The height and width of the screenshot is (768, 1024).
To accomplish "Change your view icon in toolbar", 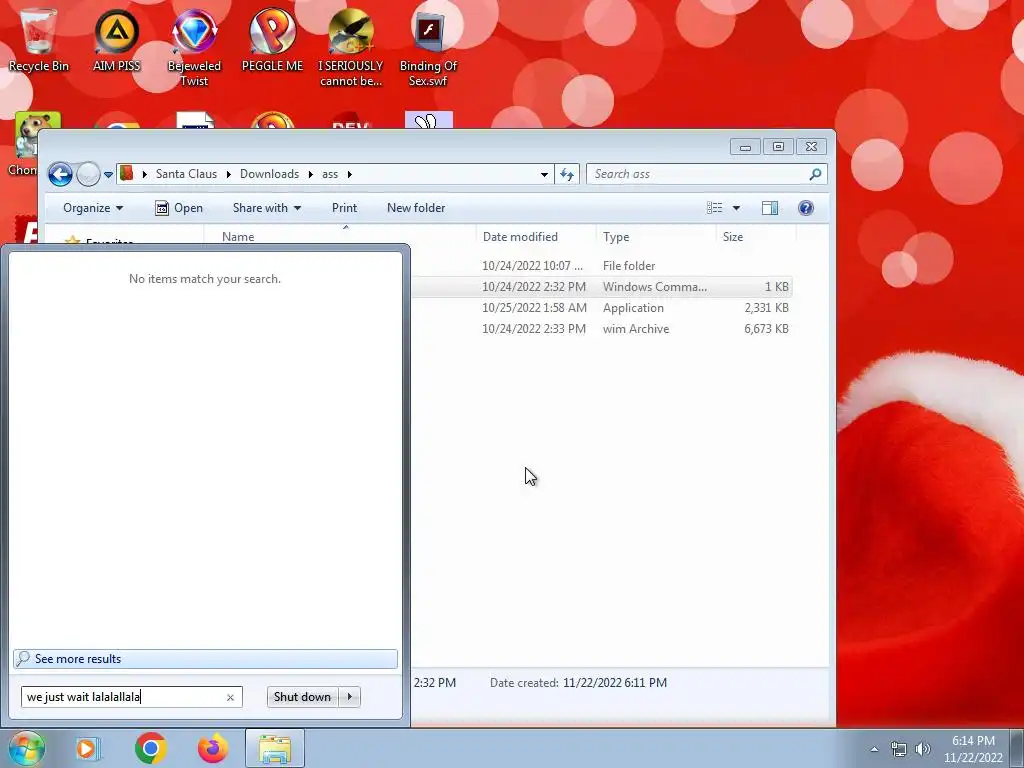I will [714, 208].
